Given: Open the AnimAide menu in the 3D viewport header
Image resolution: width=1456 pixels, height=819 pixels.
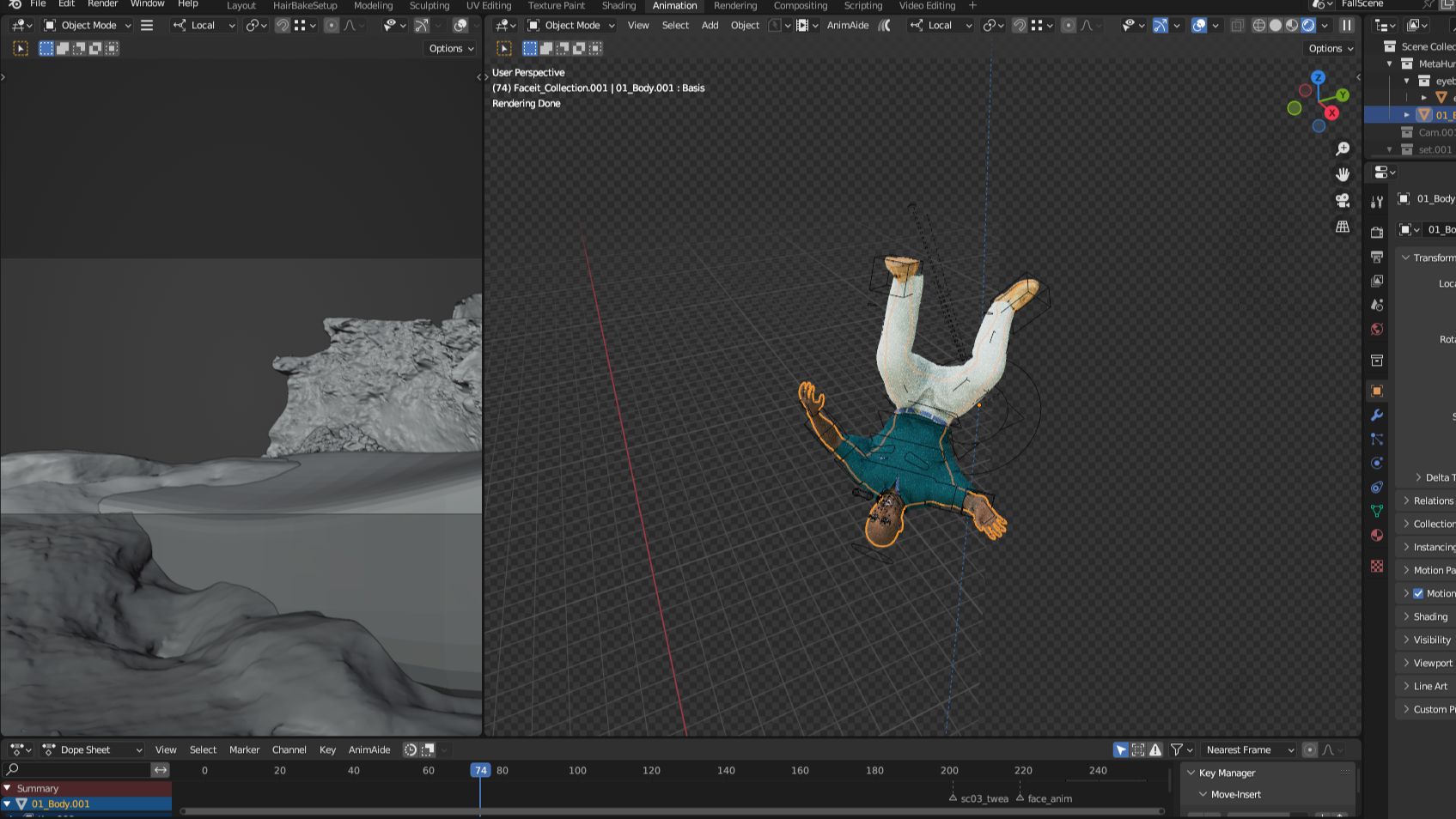Looking at the screenshot, I should click(847, 26).
